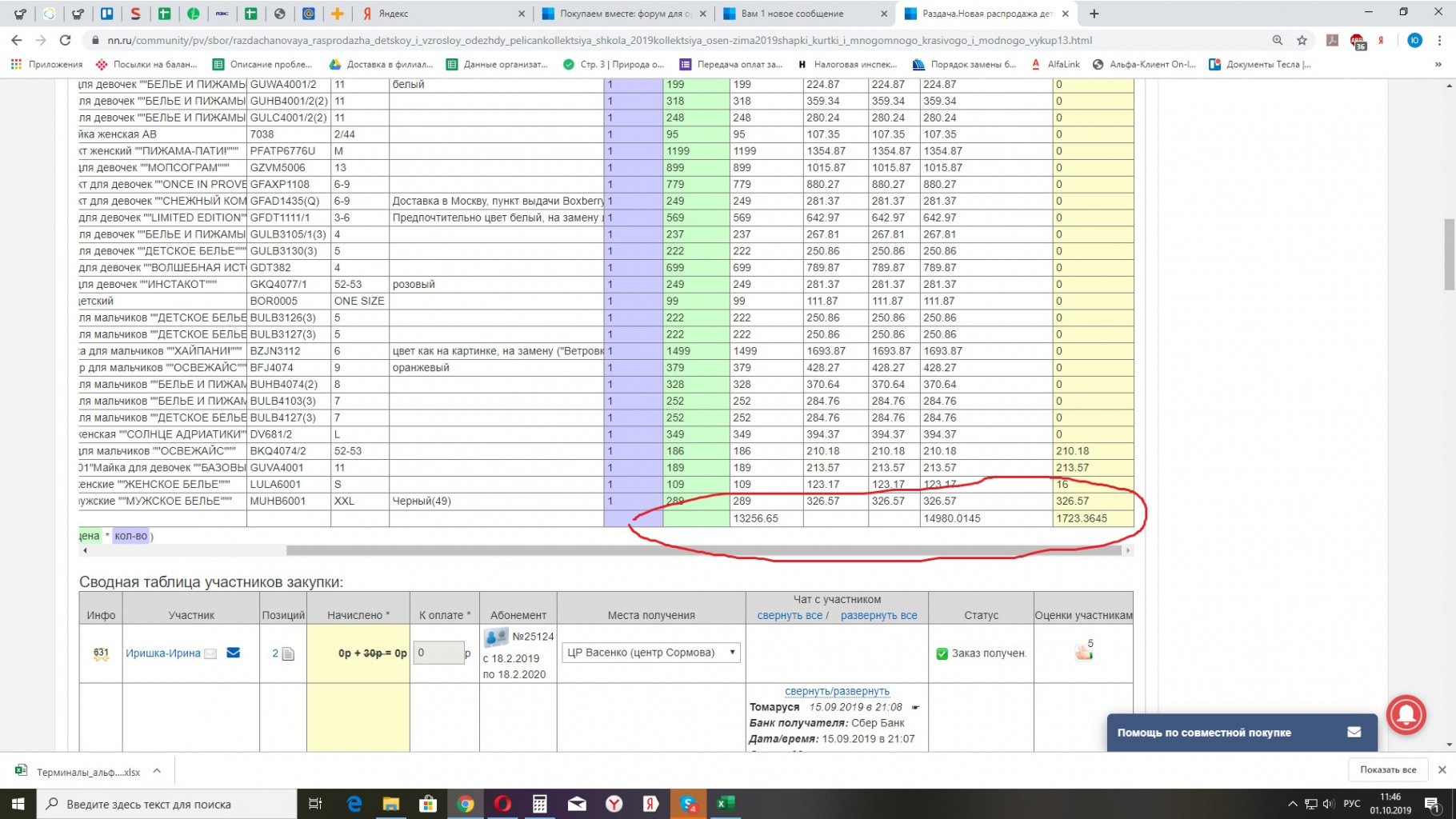Click the table scrollbar left arrow
Image resolution: width=1456 pixels, height=819 pixels.
point(85,550)
